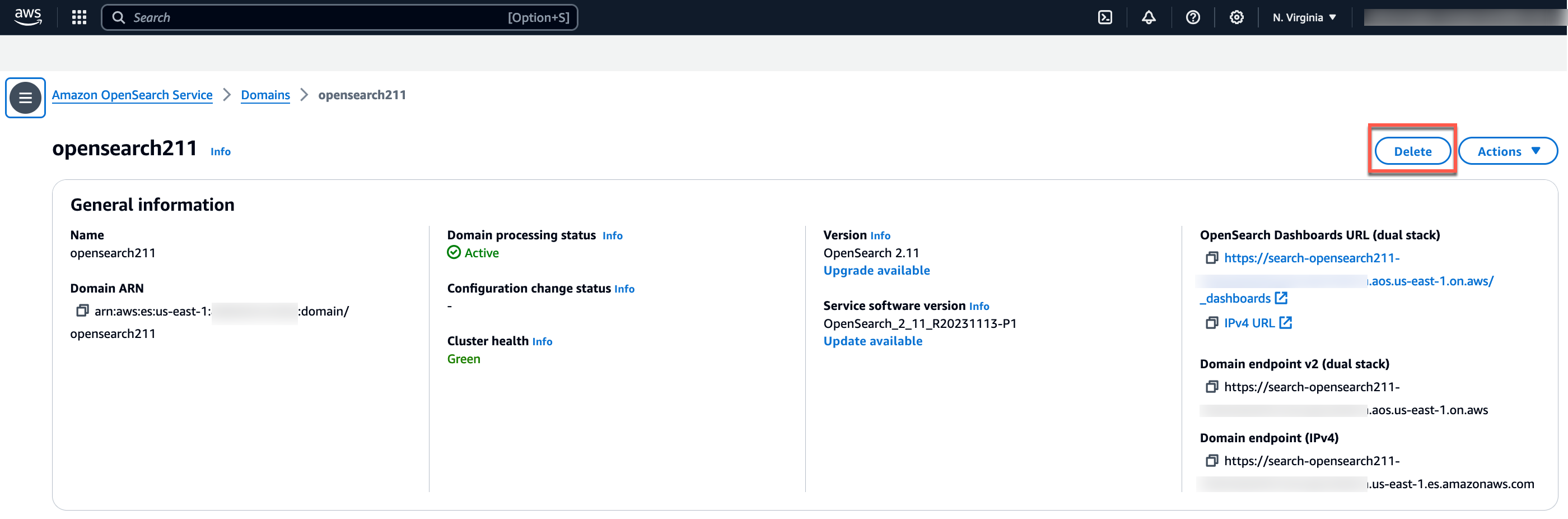Click the Active status text
1568x519 pixels.
point(482,253)
